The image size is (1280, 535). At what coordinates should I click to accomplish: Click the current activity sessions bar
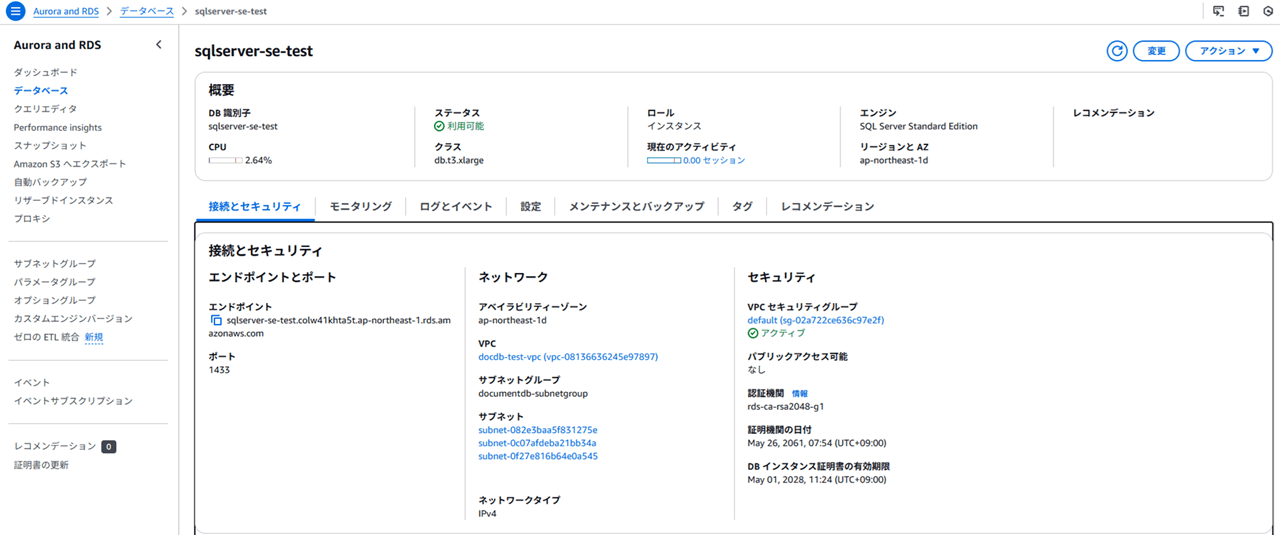tap(664, 160)
